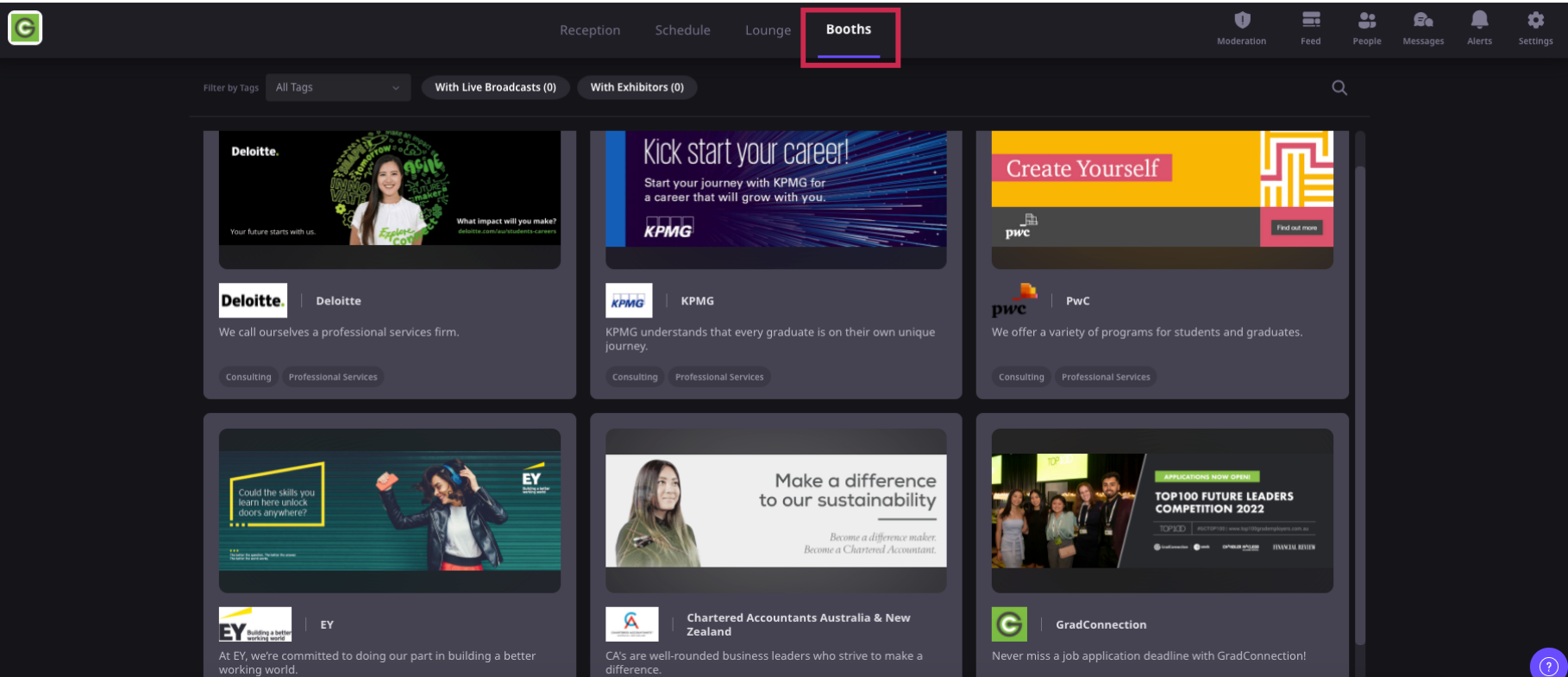This screenshot has width=1568, height=677.
Task: Click the help question mark button
Action: 1549,665
